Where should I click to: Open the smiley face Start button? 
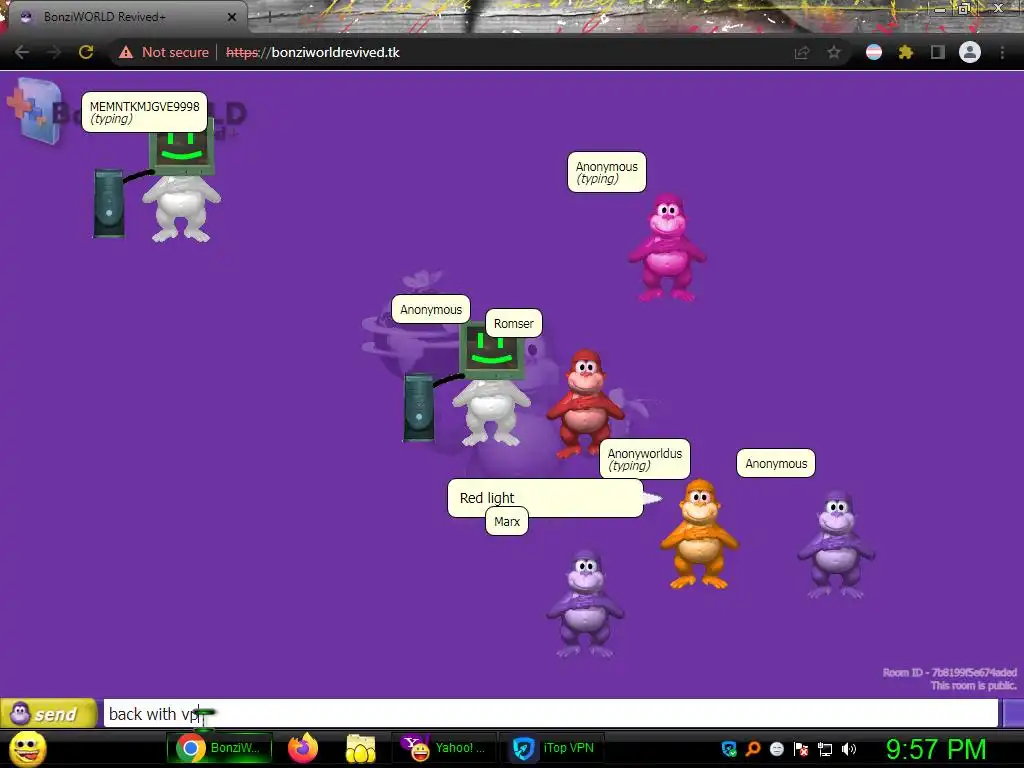[27, 748]
